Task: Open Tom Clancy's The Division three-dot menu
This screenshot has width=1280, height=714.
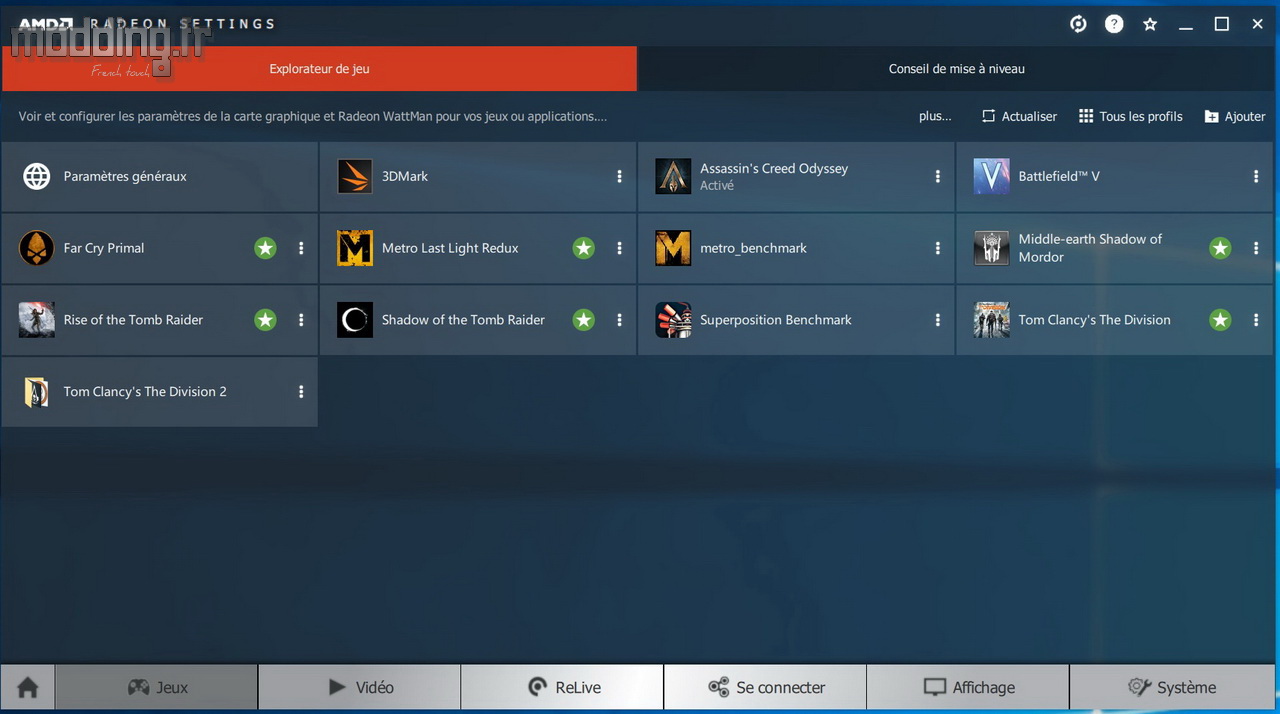Action: [x=1256, y=320]
